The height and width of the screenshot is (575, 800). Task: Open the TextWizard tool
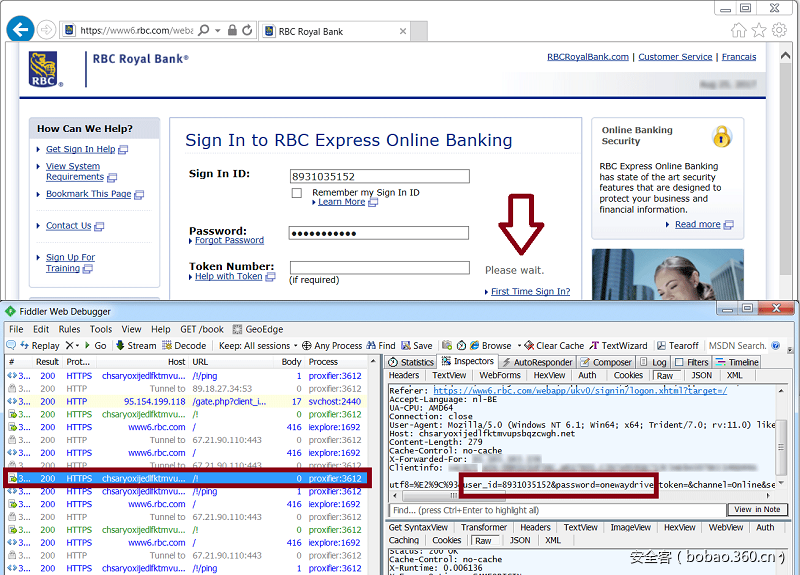(x=618, y=346)
